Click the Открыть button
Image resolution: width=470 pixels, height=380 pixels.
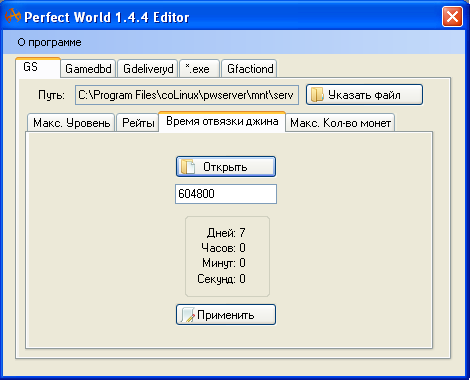226,167
